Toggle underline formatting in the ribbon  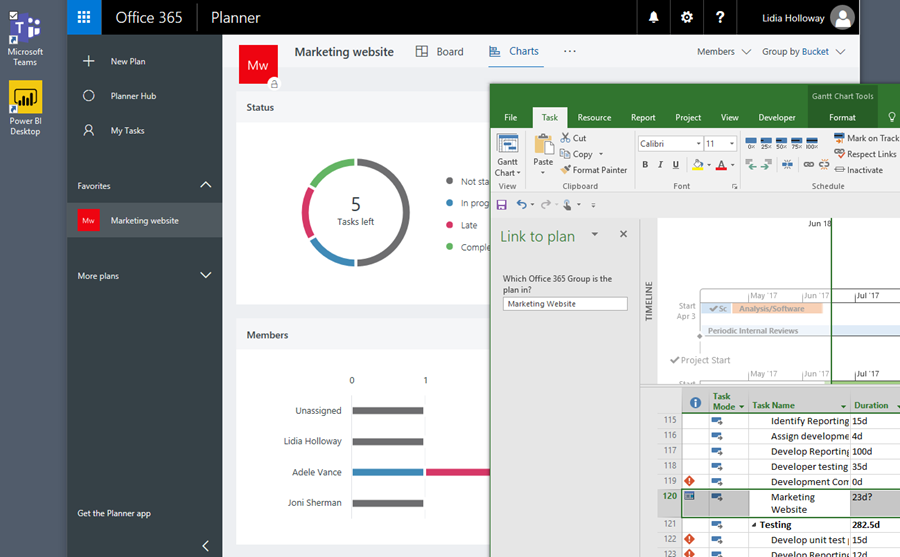coord(675,165)
